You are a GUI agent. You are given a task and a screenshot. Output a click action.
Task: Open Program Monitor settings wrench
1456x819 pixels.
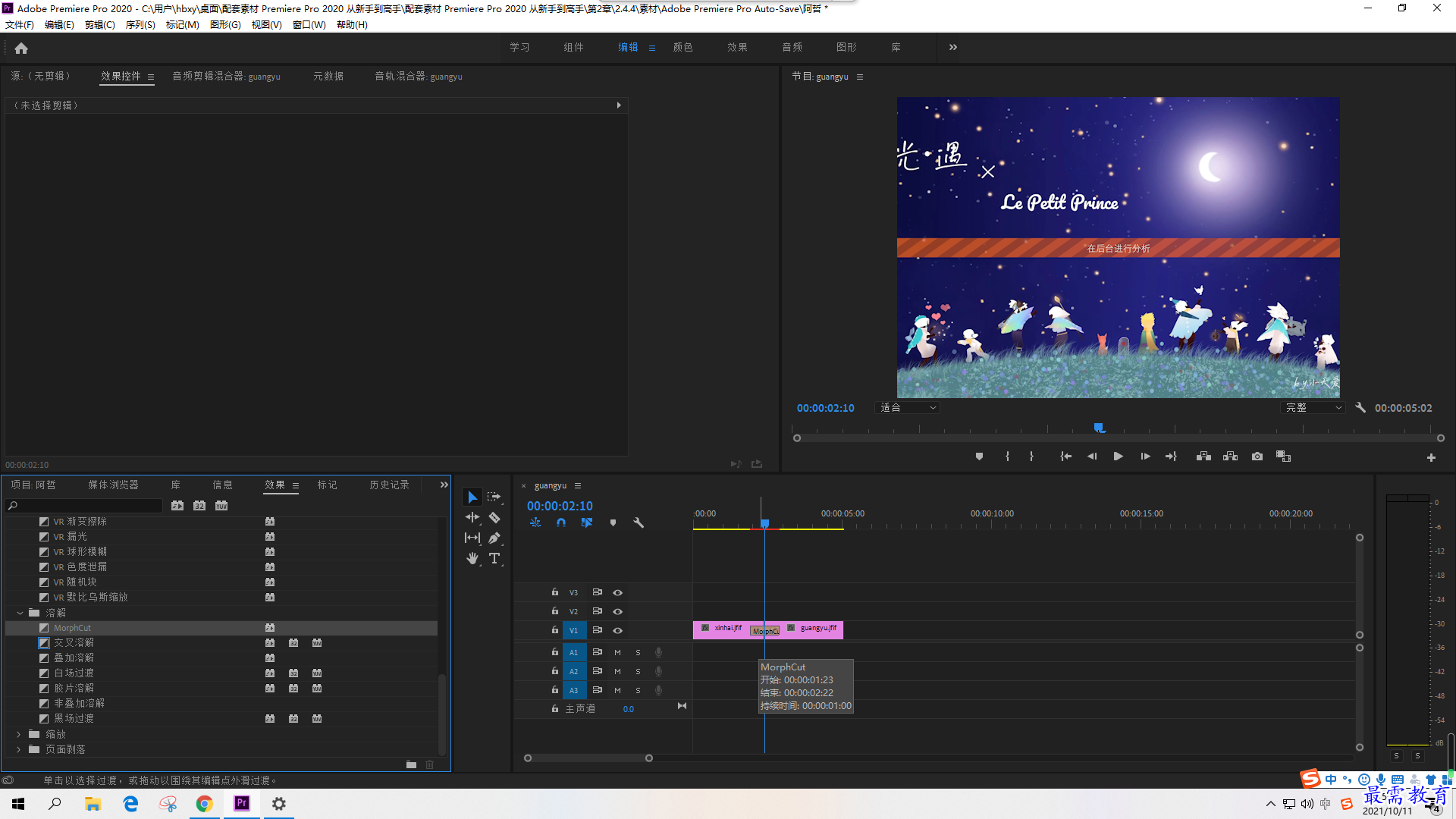click(x=1360, y=407)
